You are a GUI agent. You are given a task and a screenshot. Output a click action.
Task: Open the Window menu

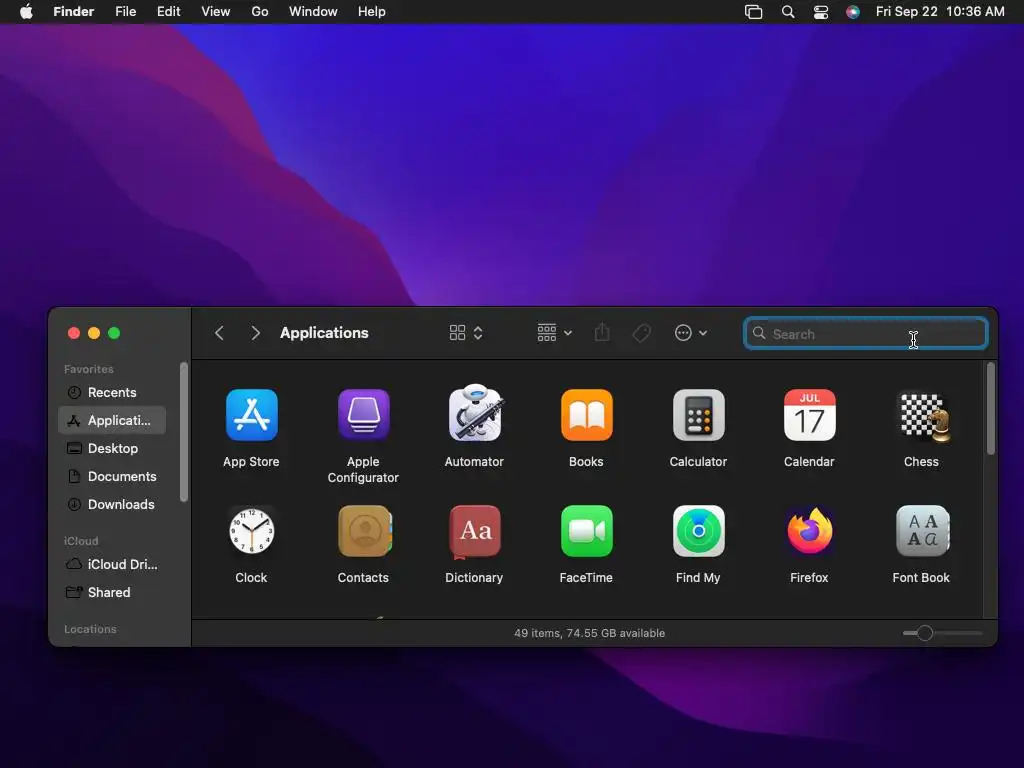point(313,12)
